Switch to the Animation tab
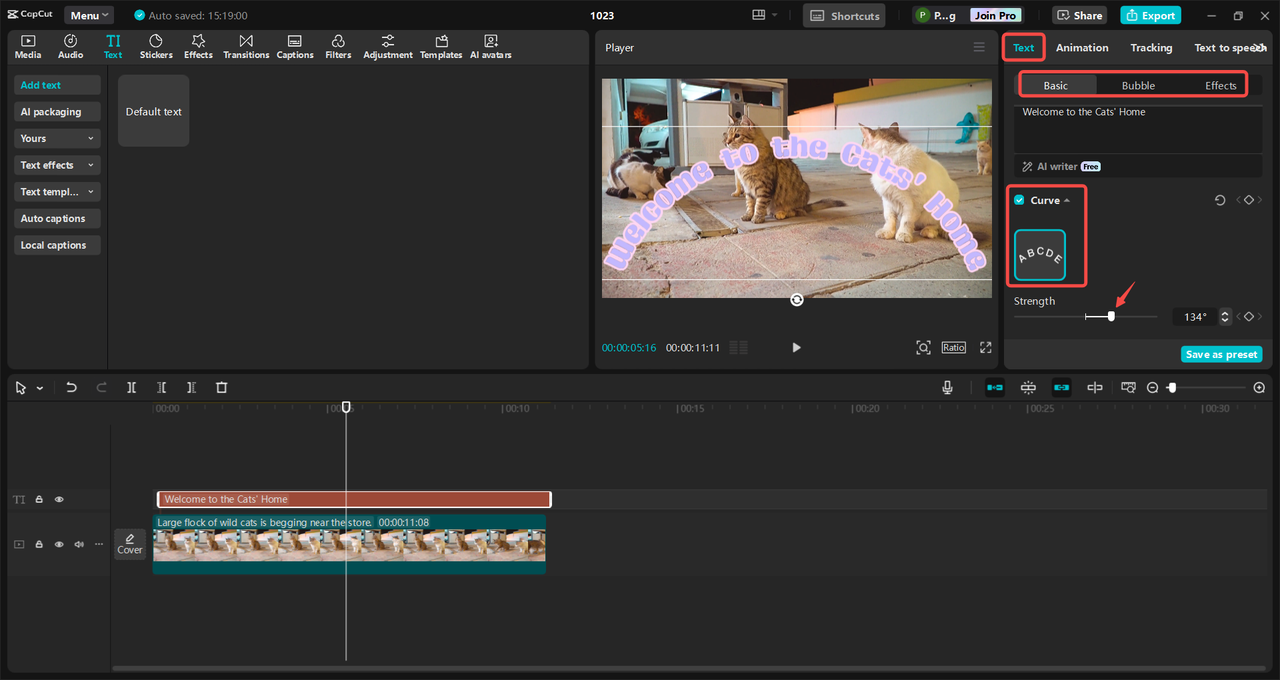 click(1082, 48)
